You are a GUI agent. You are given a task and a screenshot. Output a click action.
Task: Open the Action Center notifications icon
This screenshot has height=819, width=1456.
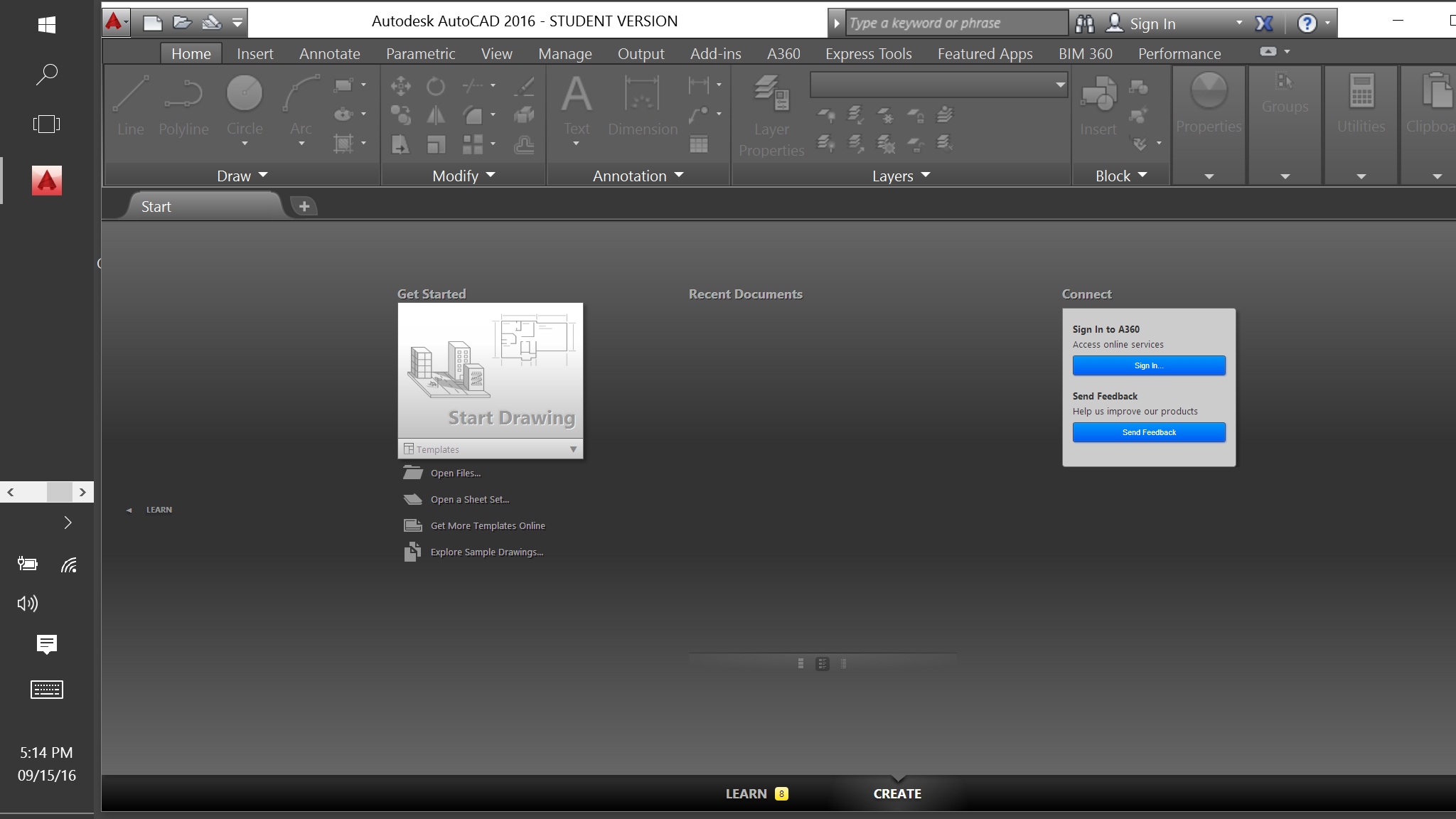click(47, 644)
